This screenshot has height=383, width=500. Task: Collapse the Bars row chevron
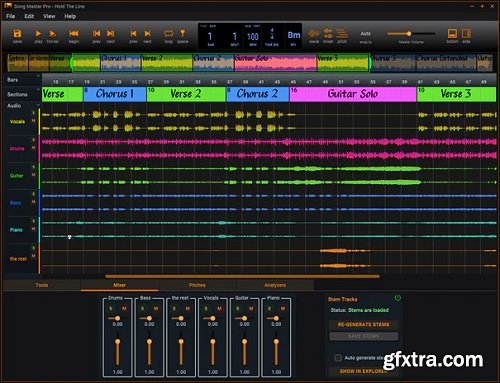38,76
